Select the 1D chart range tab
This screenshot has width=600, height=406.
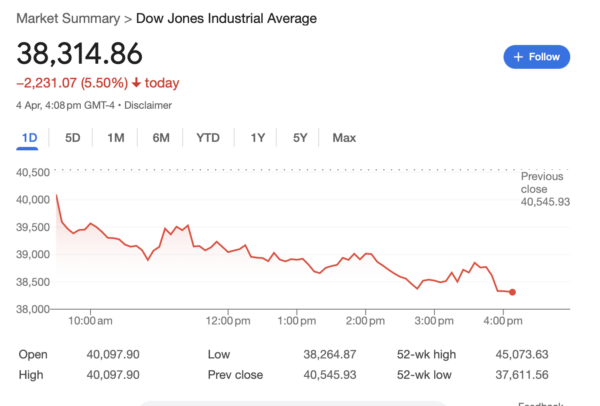(x=29, y=138)
